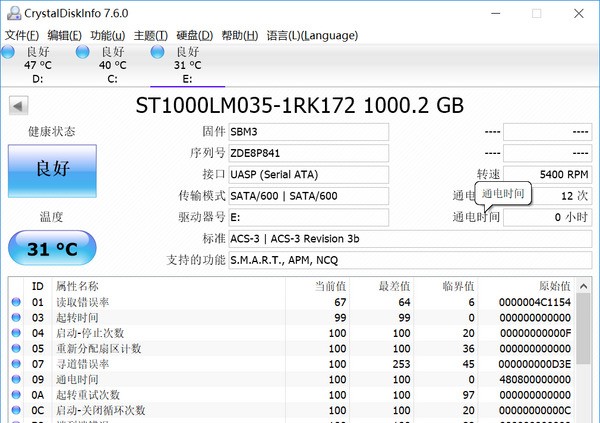Select the 寻道错误率 attribute row
This screenshot has width=600, height=423.
(x=292, y=364)
